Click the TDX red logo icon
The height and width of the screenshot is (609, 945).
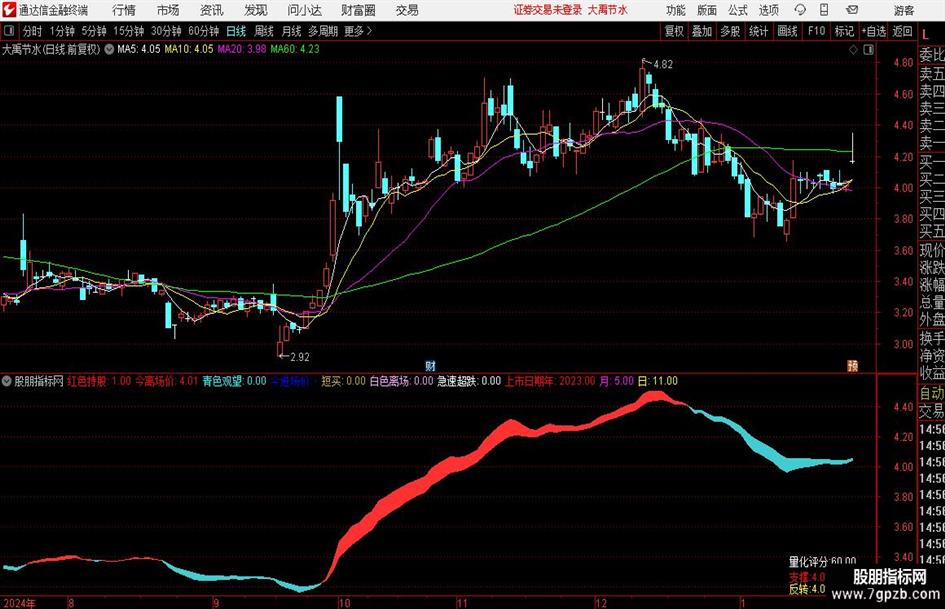[x=10, y=10]
